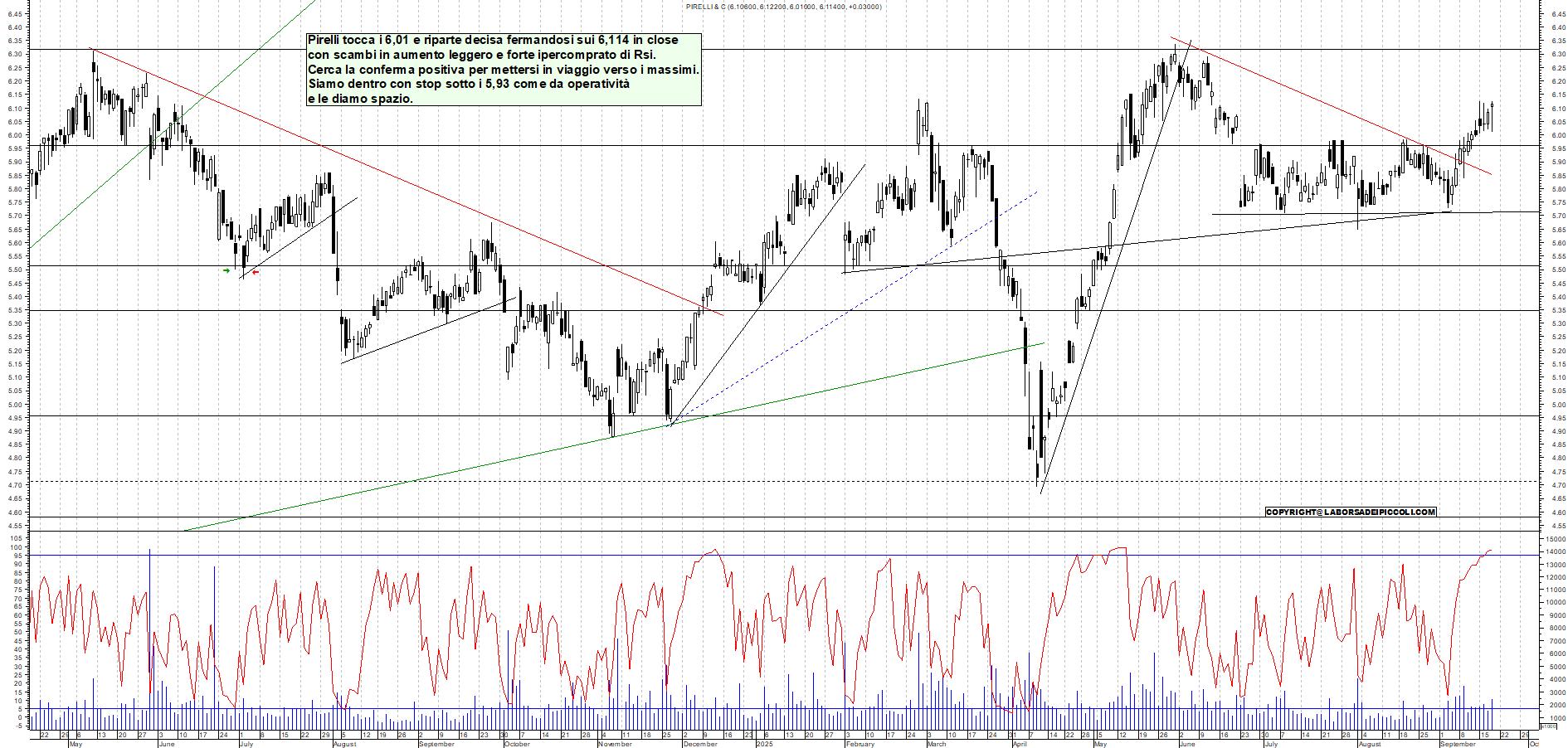Click the x1000 volume scale label
1568x748 pixels.
(x=1549, y=726)
